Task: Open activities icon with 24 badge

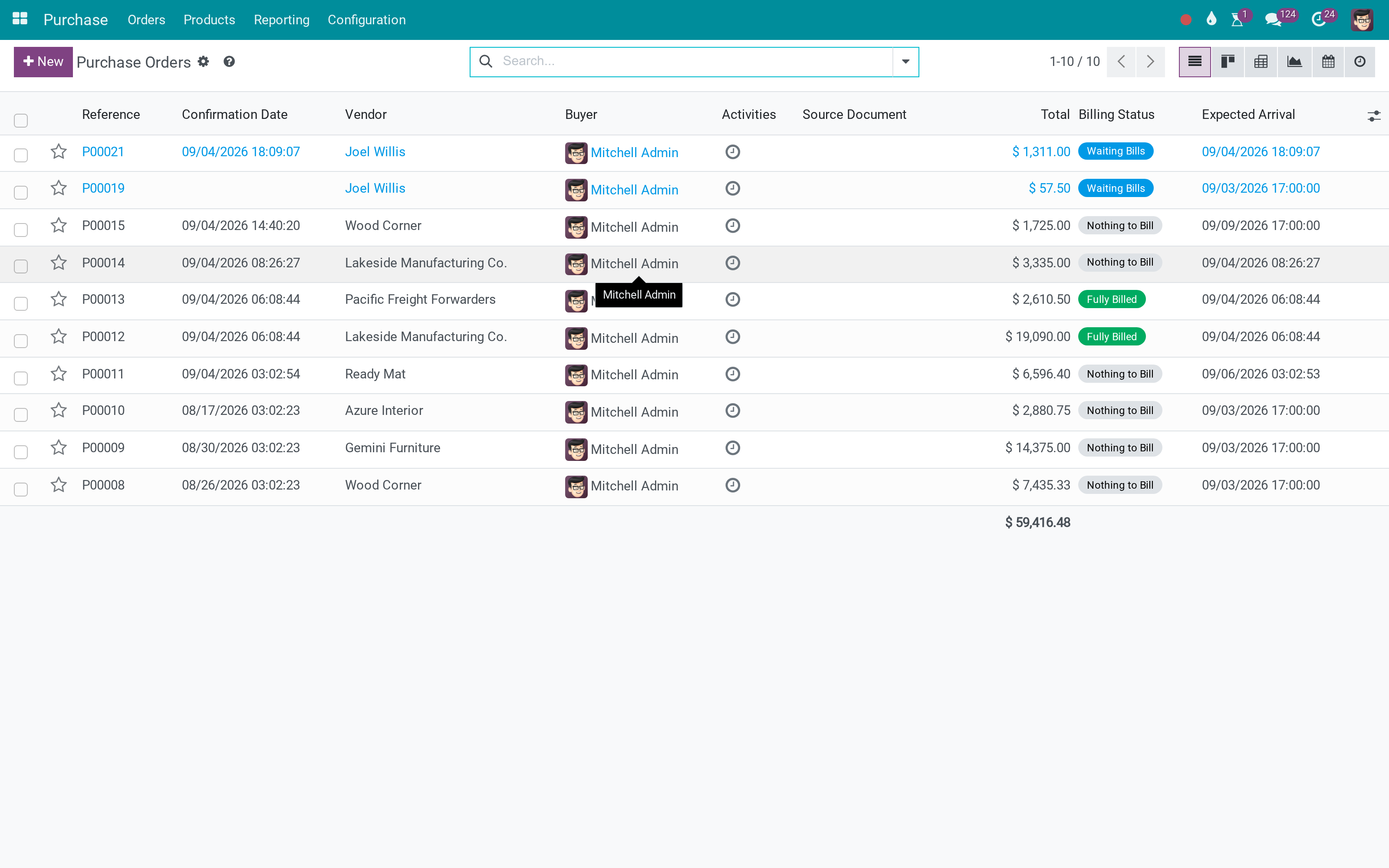Action: tap(1318, 20)
